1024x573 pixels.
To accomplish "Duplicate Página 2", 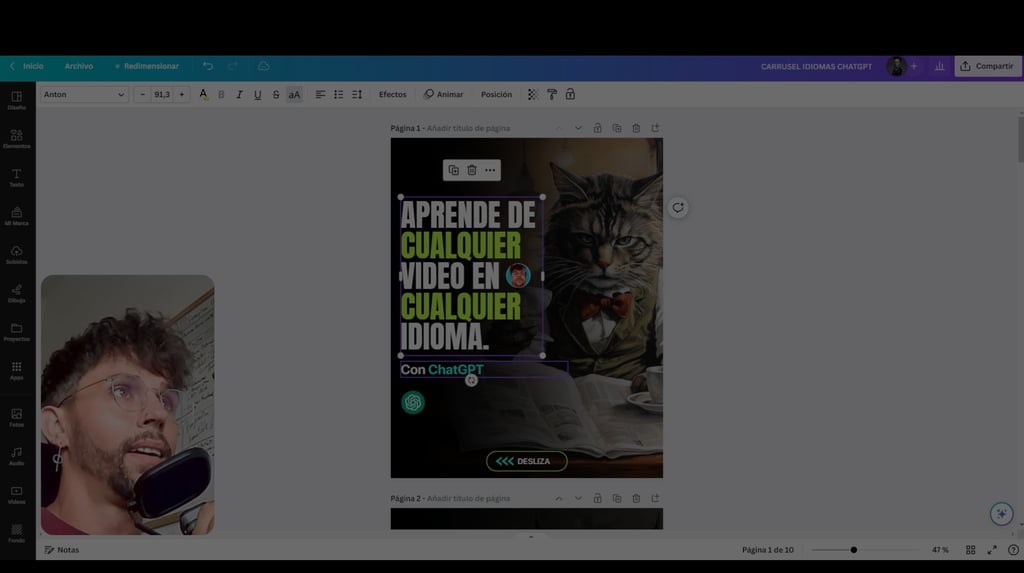I will click(616, 499).
